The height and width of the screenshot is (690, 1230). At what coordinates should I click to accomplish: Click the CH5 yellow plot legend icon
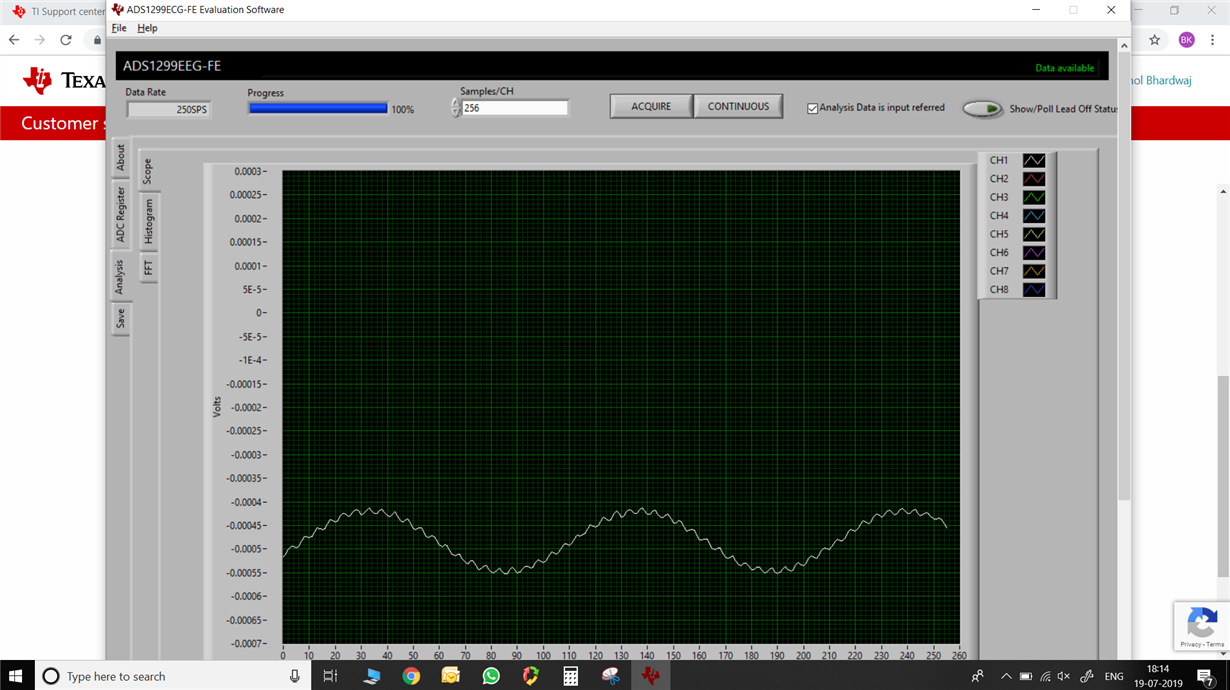click(1034, 234)
